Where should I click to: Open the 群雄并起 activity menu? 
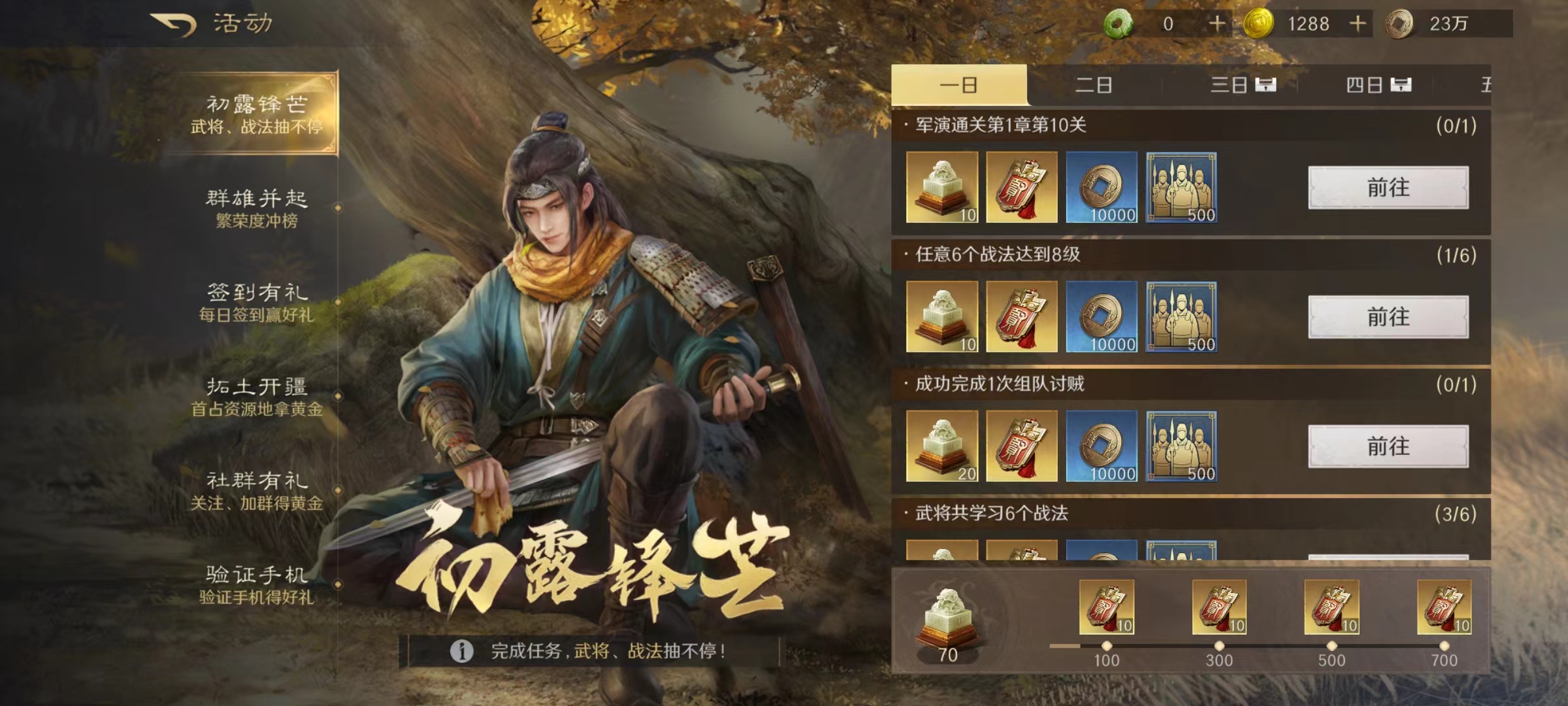[x=257, y=208]
